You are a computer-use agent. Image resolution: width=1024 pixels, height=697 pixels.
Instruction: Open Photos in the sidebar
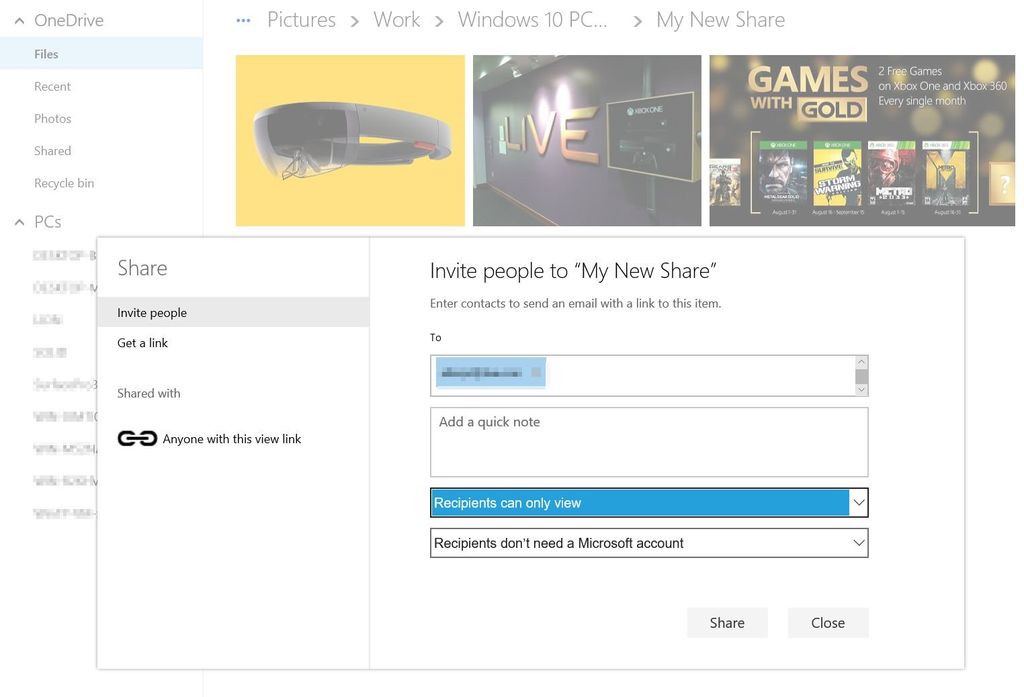click(x=52, y=118)
